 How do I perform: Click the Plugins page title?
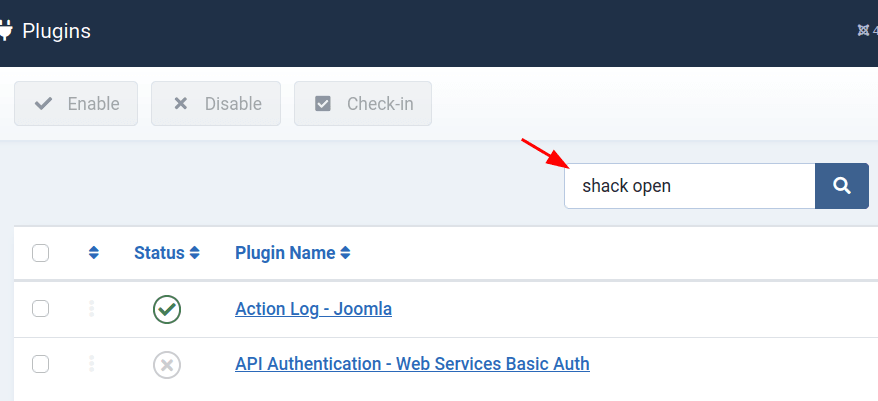tap(57, 31)
